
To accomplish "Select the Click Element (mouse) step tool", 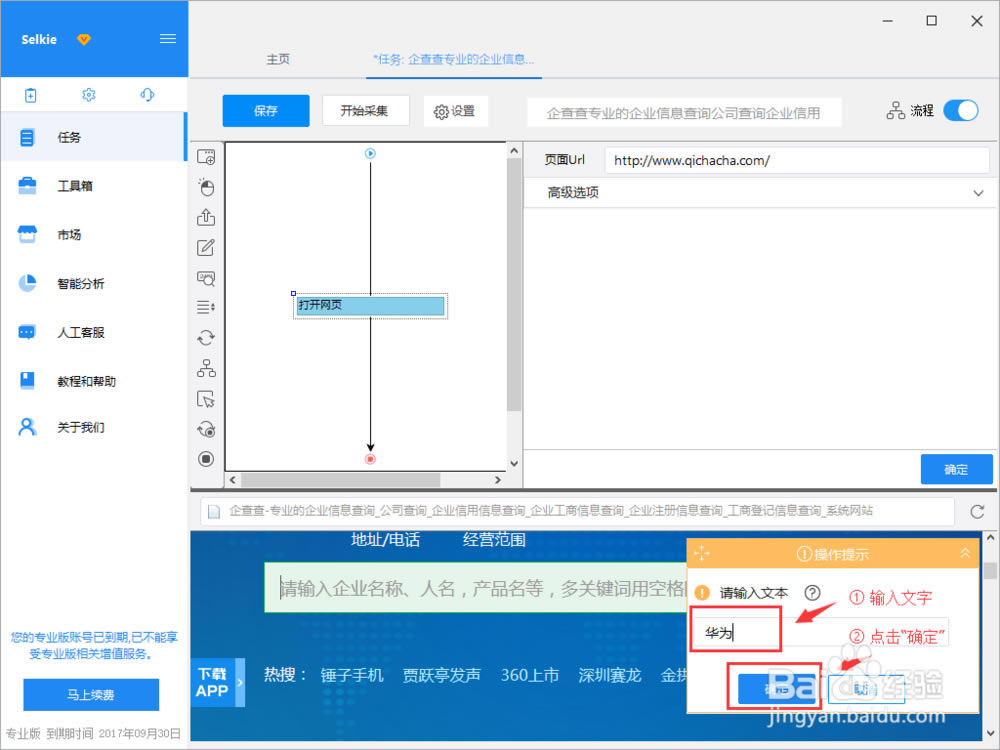I will [x=206, y=187].
